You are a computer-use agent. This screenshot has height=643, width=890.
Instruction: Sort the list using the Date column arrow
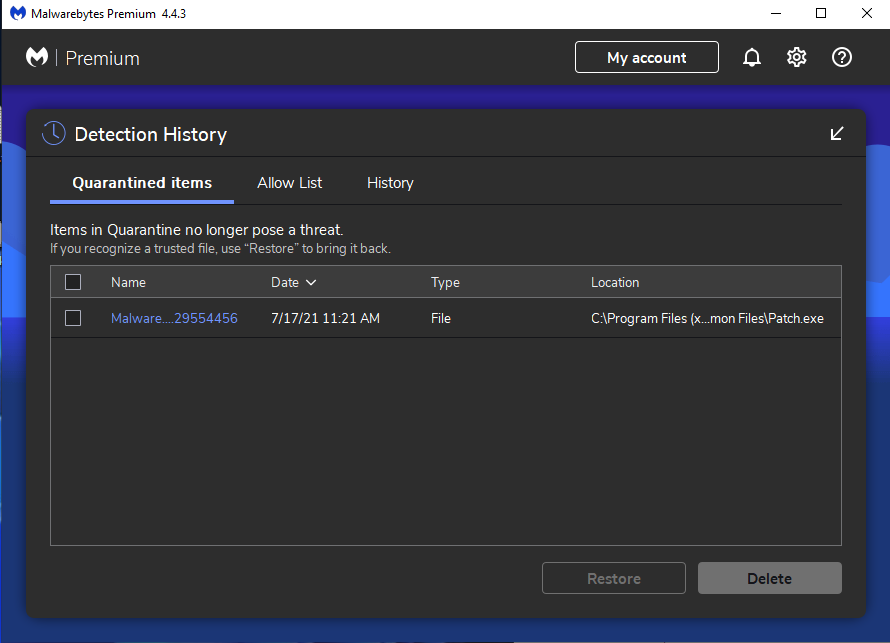pos(311,282)
